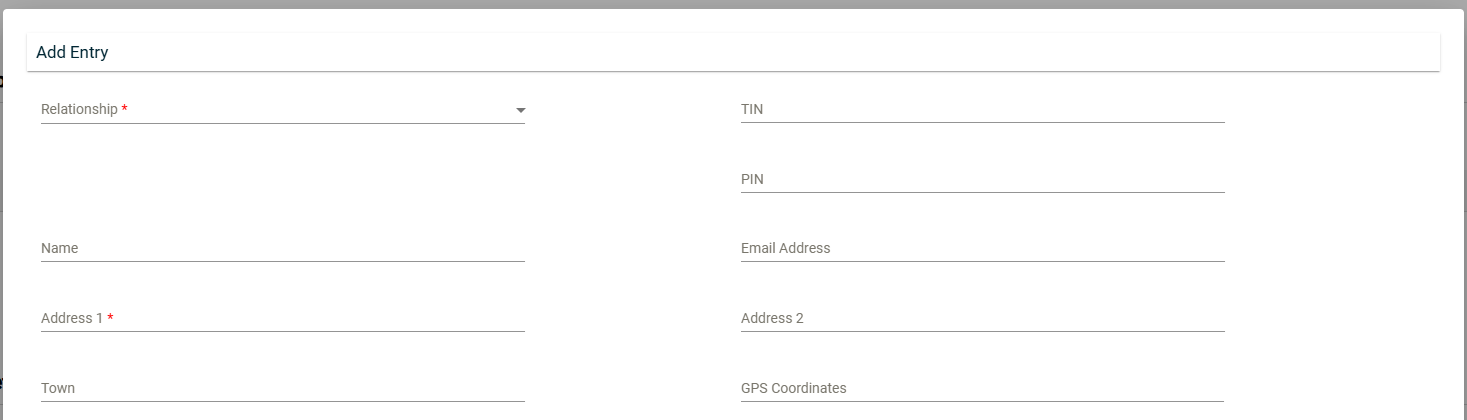Click the dimmed backdrop above the dialog
Viewport: 1467px width, 420px height.
(x=733, y=4)
